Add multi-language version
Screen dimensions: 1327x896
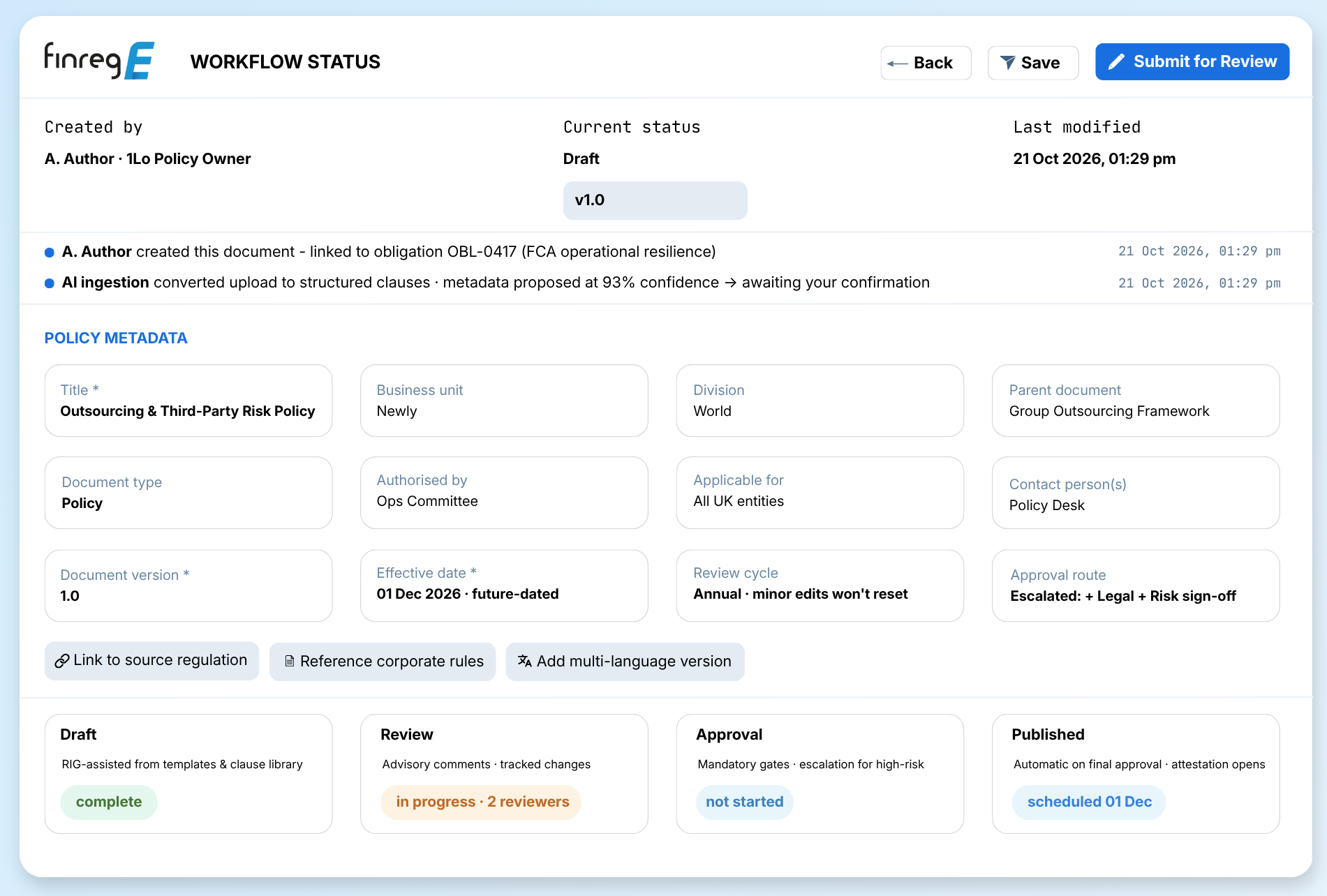tap(625, 661)
